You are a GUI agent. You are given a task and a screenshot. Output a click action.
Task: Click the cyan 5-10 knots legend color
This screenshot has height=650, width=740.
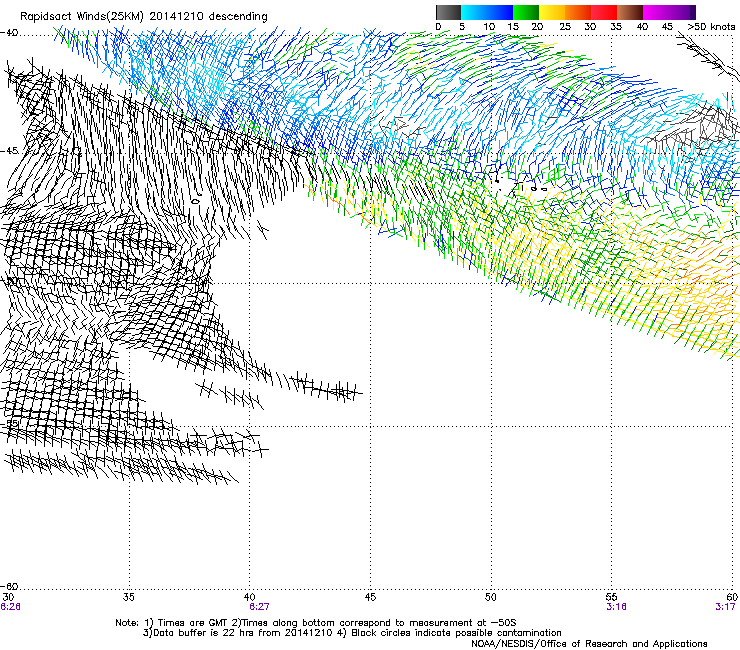pos(474,12)
